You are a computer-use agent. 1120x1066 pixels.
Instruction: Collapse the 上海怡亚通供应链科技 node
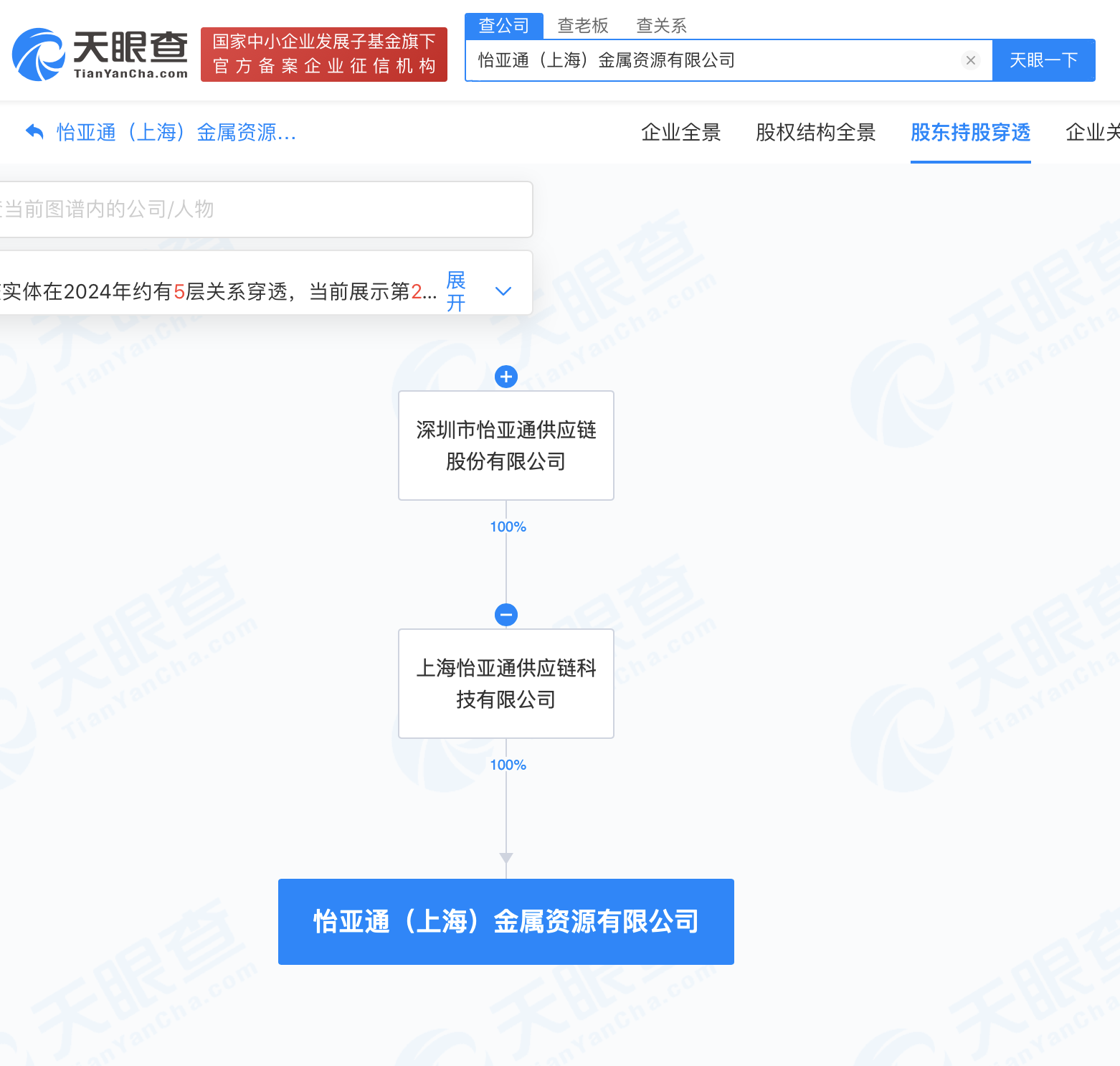[506, 615]
